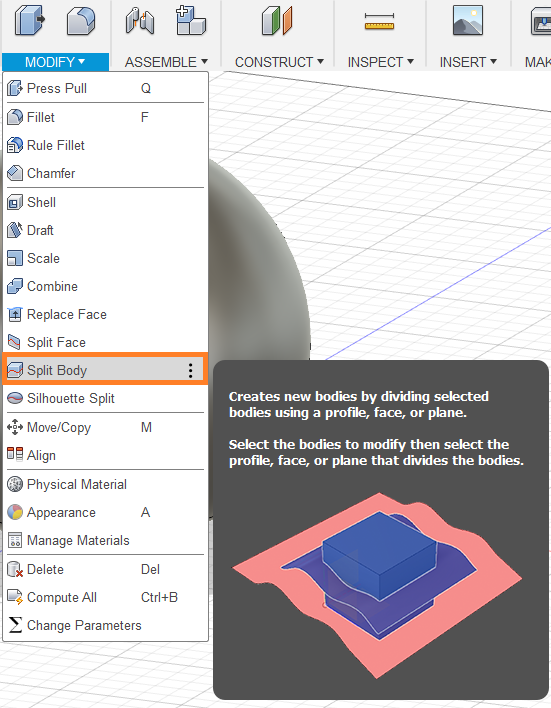
Task: Select Press Pull from Modify menu
Action: [105, 88]
